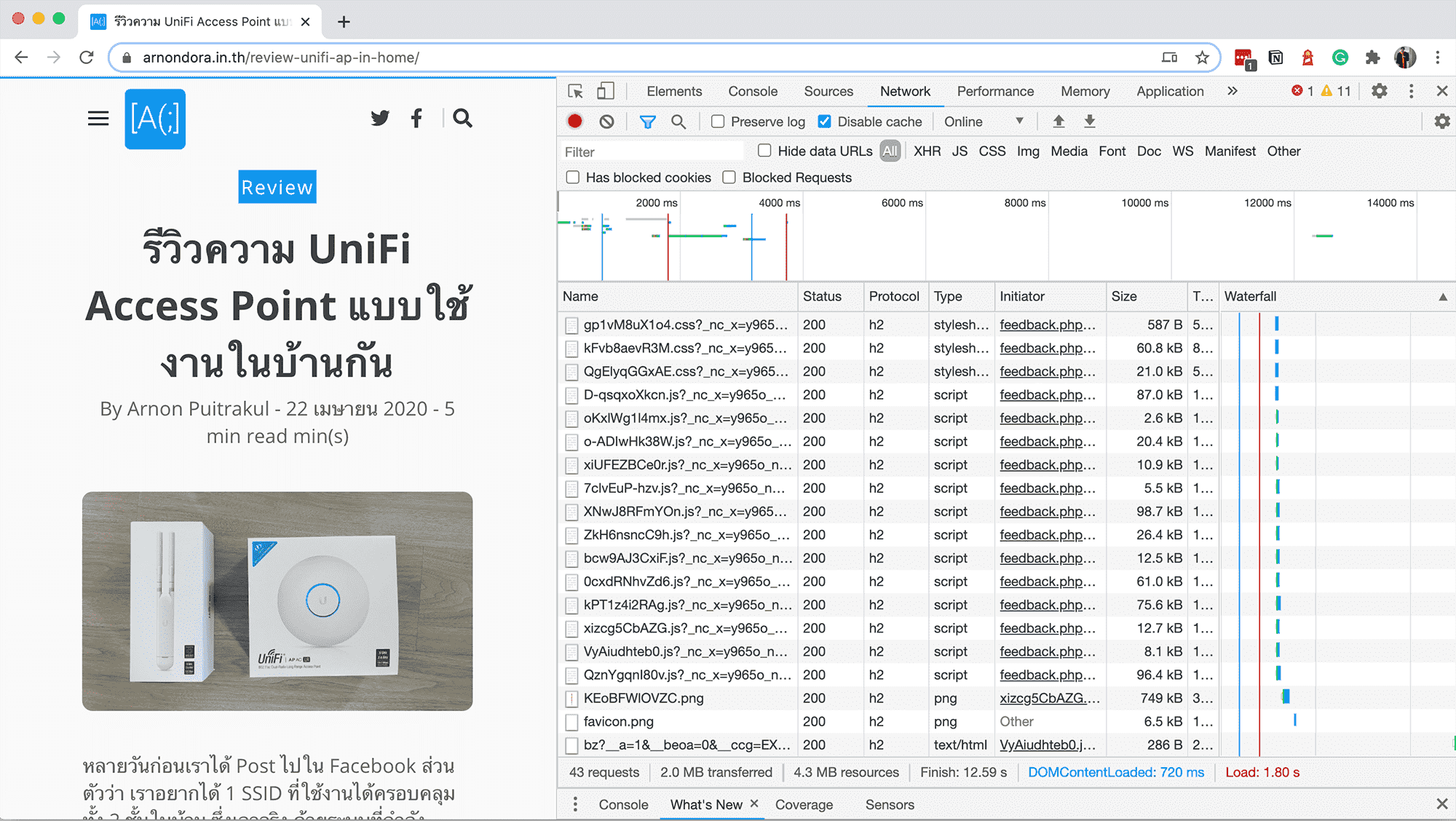Switch to the Sources tab
The height and width of the screenshot is (821, 1456).
[x=828, y=91]
